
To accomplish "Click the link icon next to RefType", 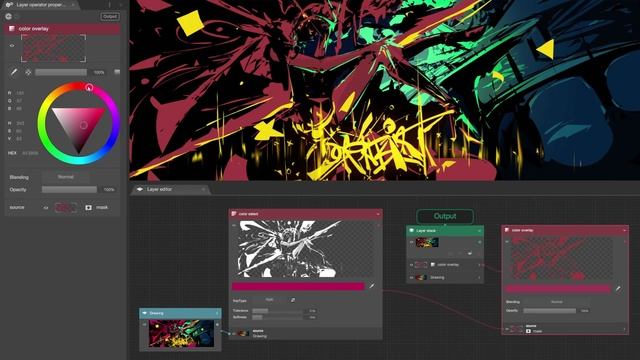I will pos(293,300).
